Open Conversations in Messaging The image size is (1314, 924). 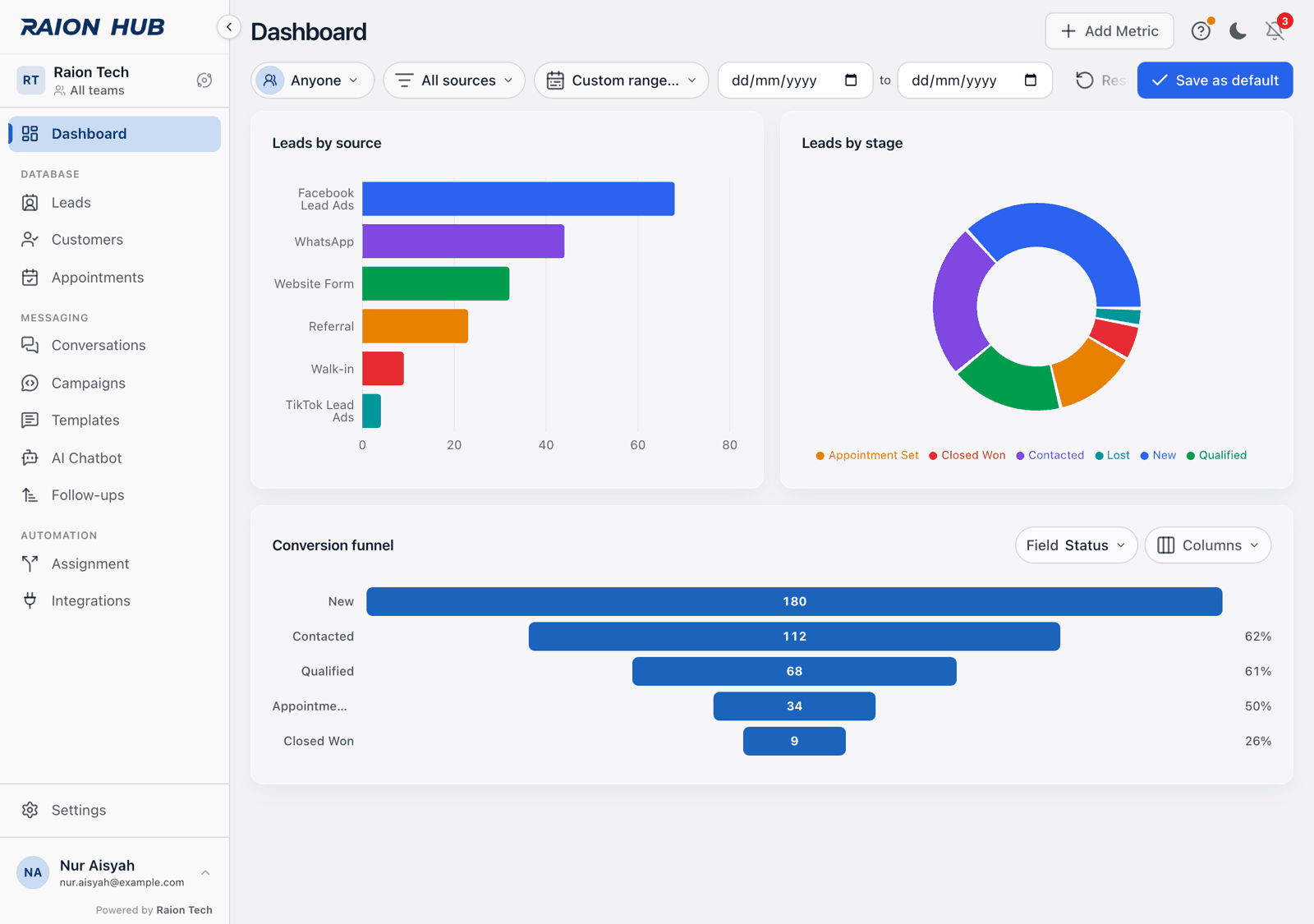tap(114, 346)
